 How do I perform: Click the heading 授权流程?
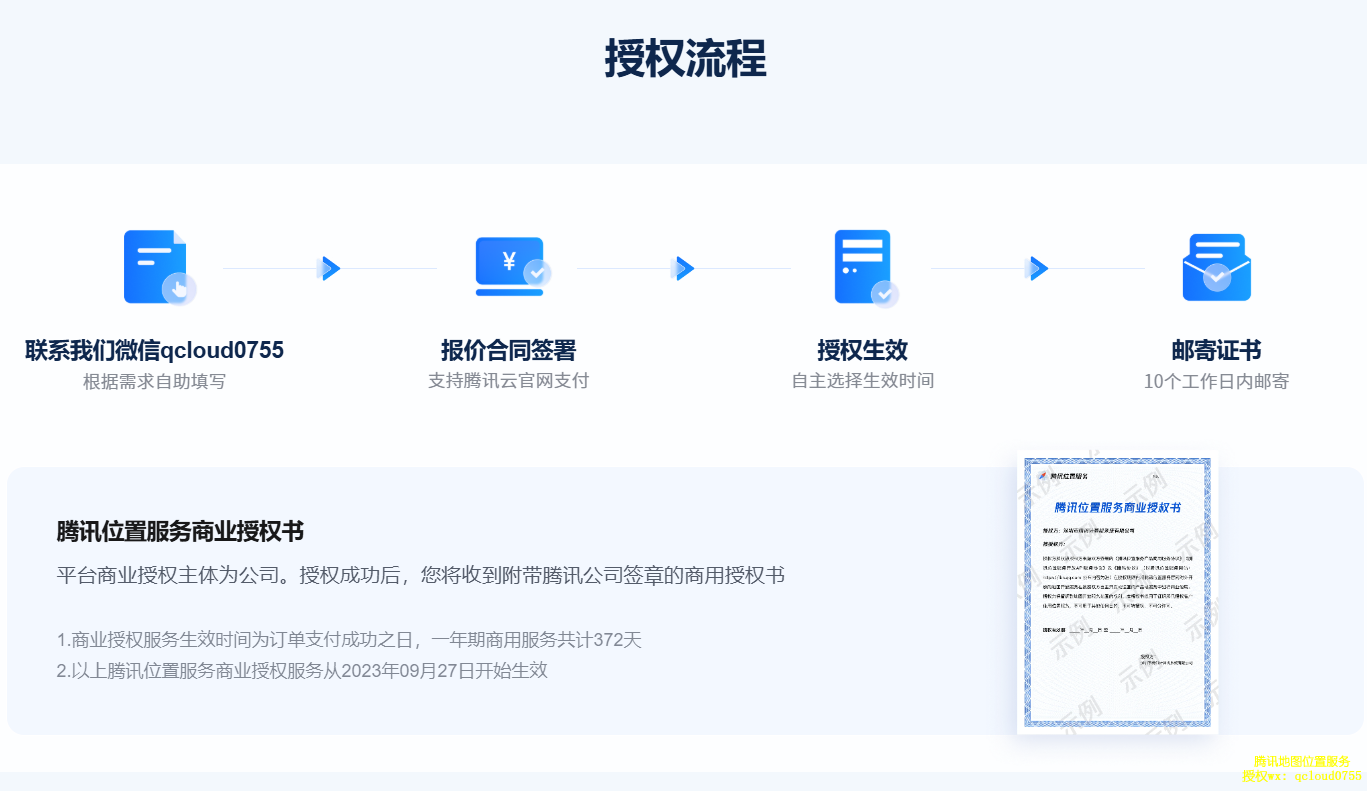click(x=685, y=59)
